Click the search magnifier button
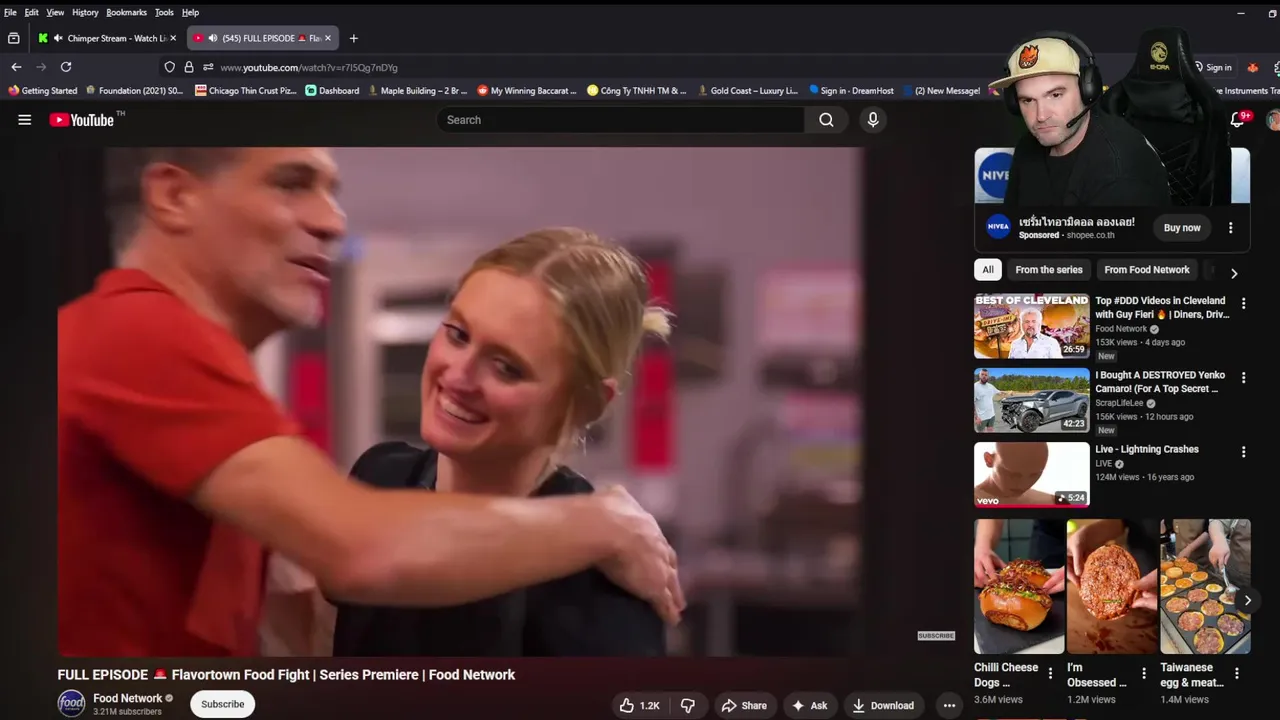The height and width of the screenshot is (720, 1280). 826,120
